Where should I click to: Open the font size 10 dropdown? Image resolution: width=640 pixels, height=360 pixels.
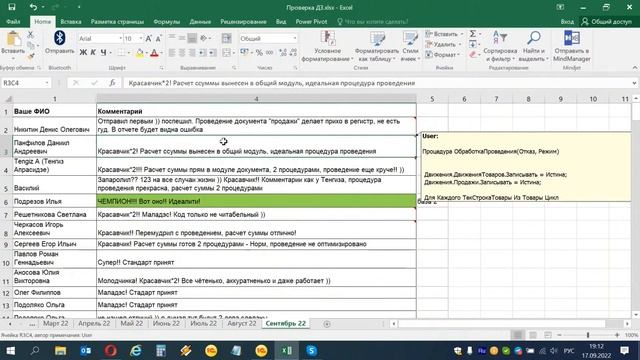(x=141, y=38)
